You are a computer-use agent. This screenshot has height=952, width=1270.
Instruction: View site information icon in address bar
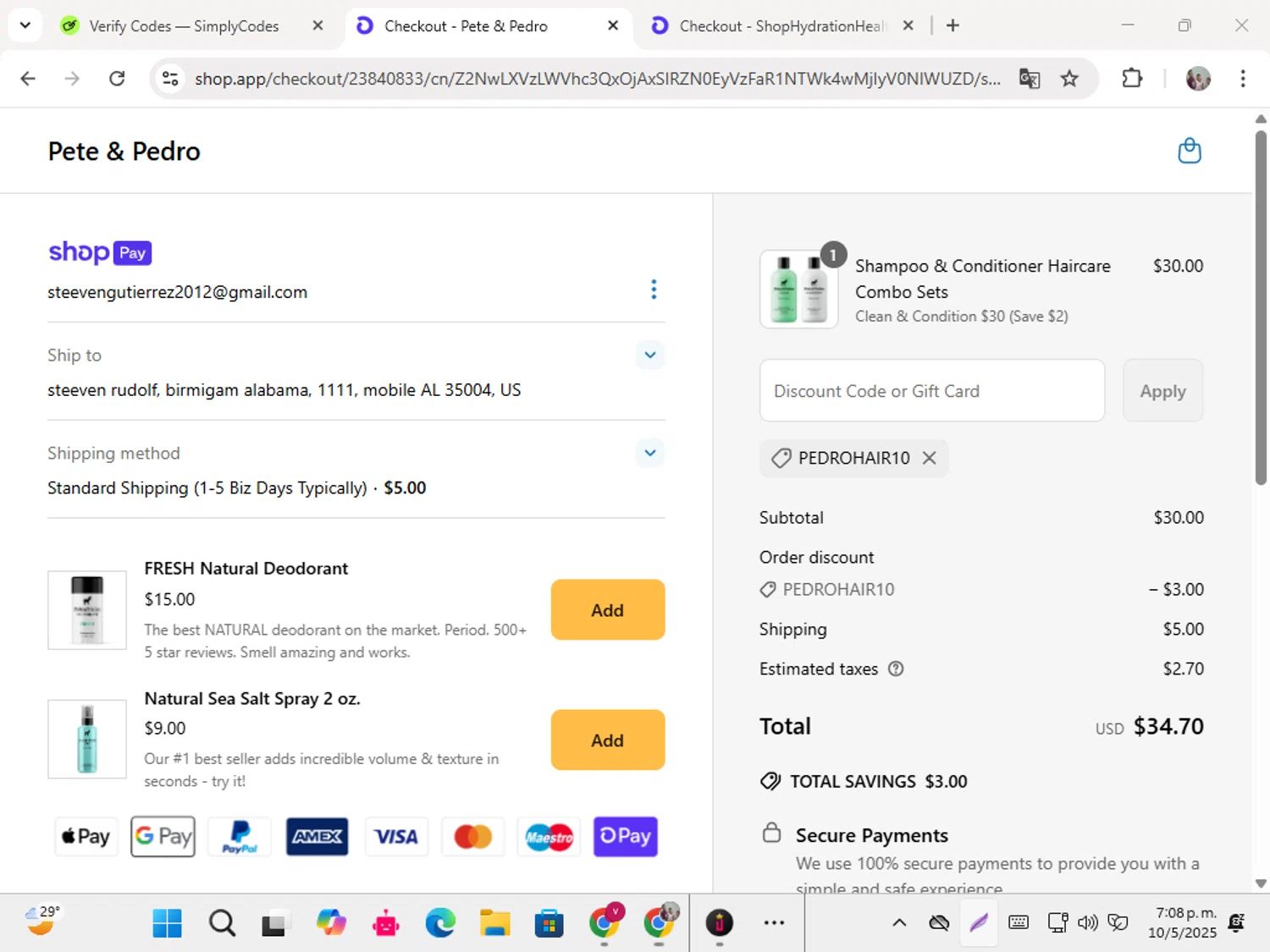(170, 79)
